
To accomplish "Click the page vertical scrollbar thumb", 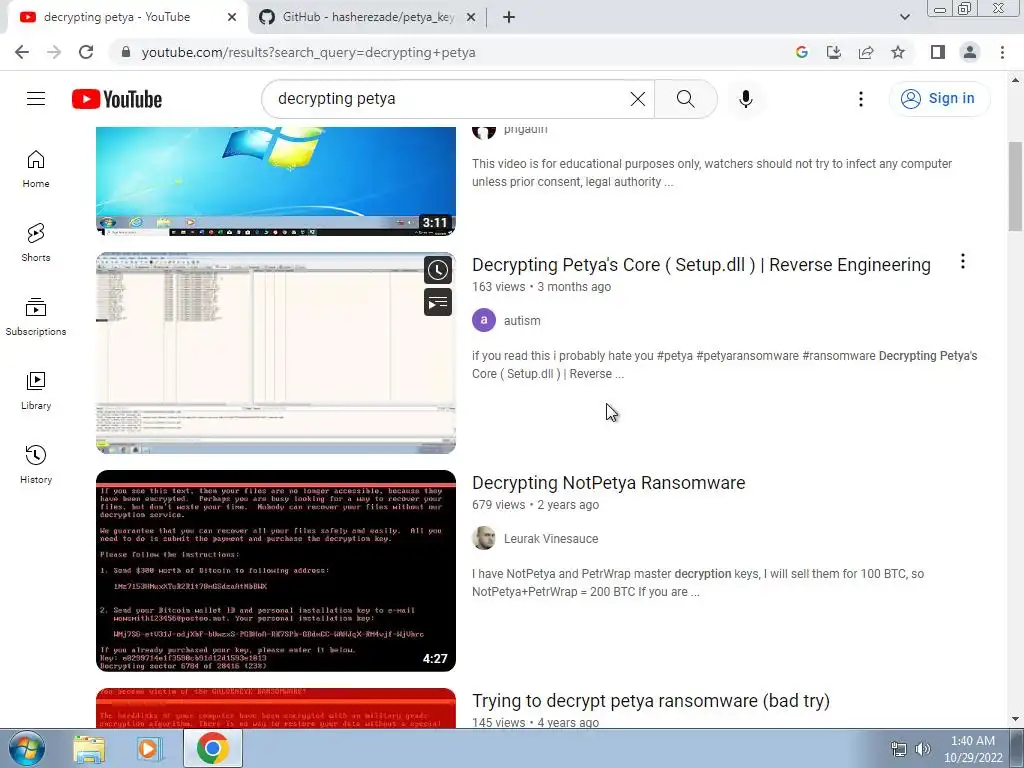I will [x=1015, y=186].
